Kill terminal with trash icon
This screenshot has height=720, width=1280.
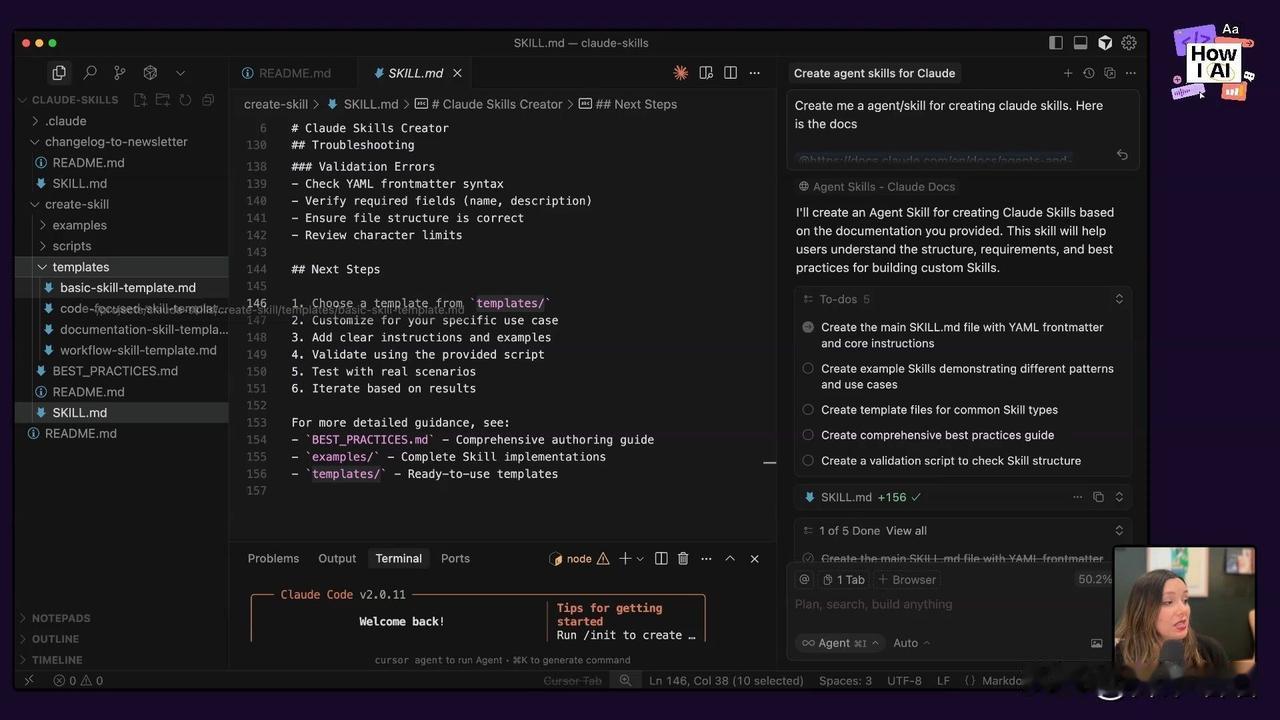683,559
